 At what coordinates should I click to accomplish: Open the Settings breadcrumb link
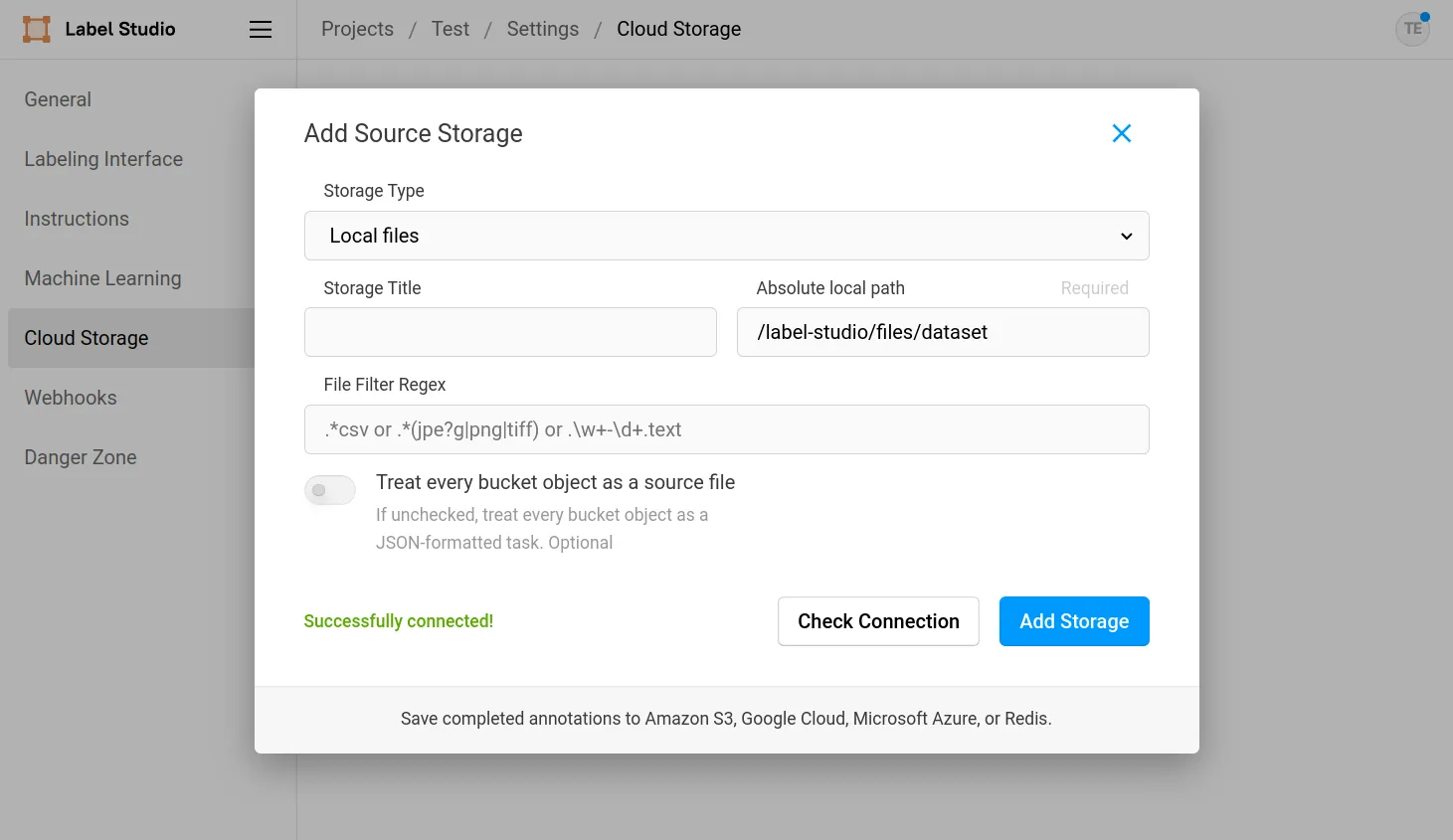542,29
